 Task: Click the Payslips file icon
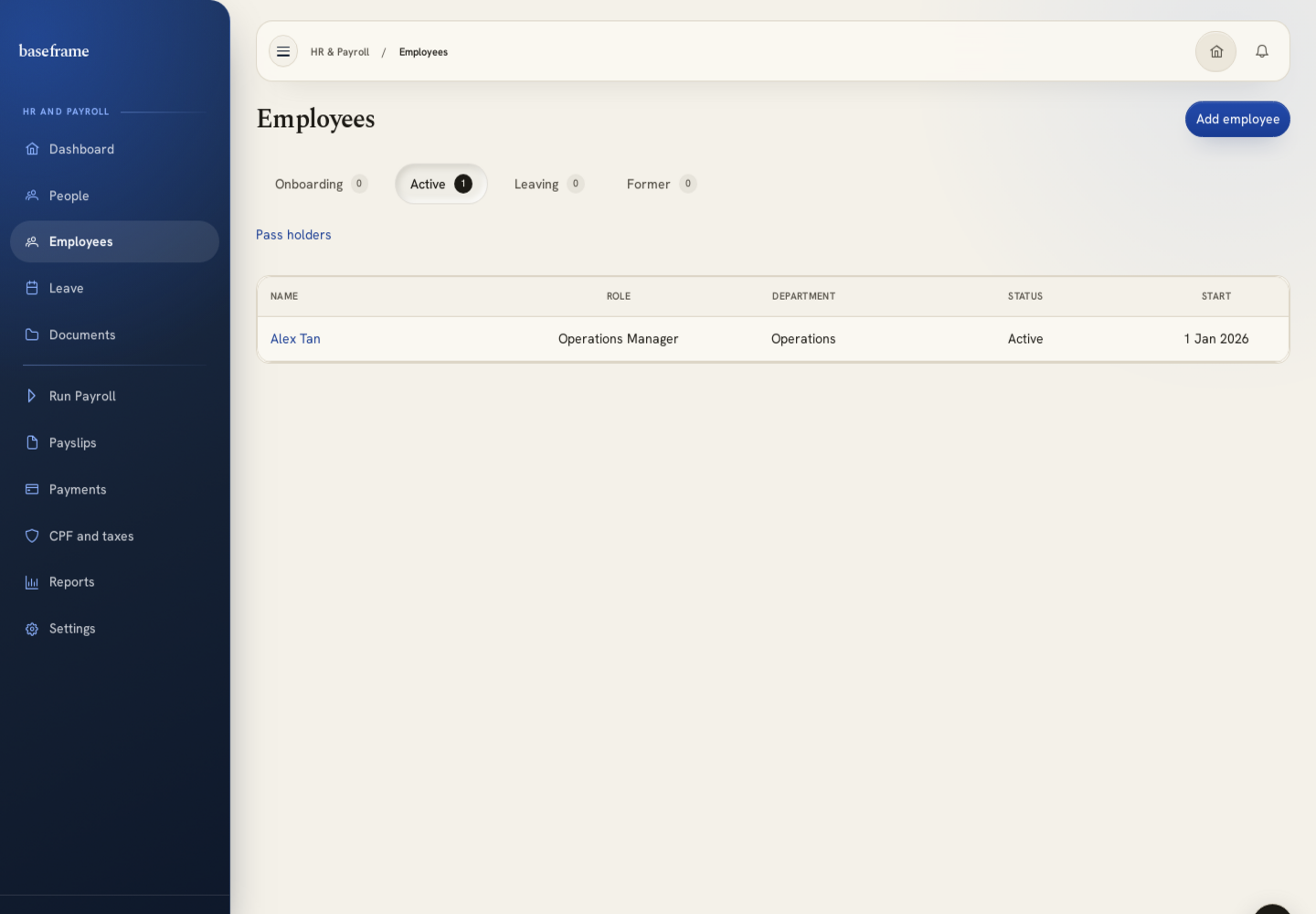[x=32, y=442]
